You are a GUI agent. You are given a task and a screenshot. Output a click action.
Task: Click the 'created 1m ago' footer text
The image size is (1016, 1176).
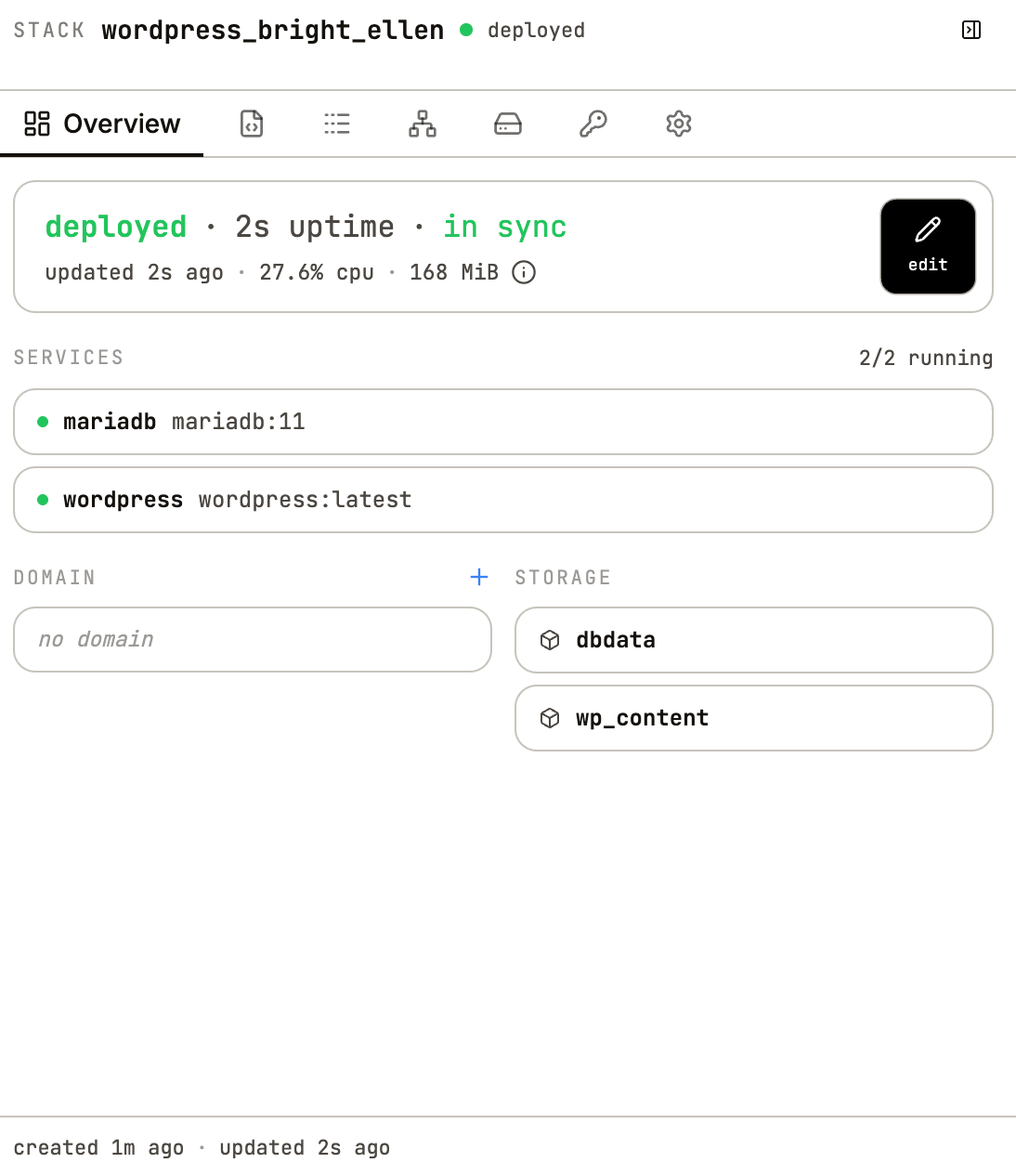[98, 1148]
